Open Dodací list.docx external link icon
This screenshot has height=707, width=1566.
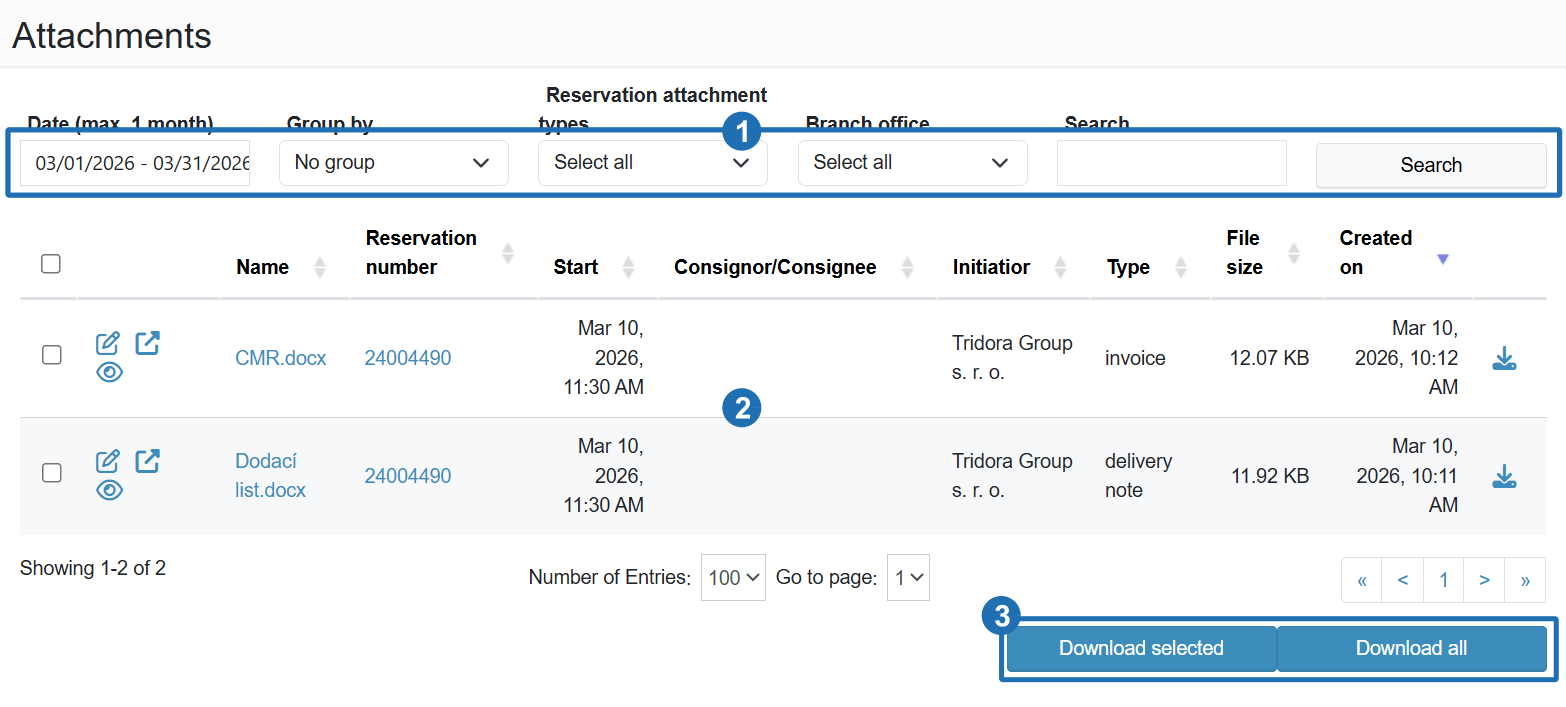(x=147, y=461)
